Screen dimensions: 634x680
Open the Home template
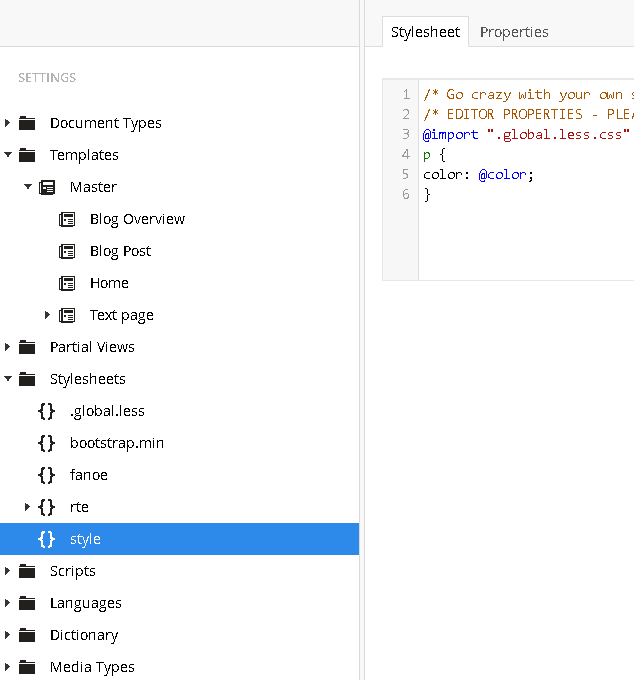point(109,284)
